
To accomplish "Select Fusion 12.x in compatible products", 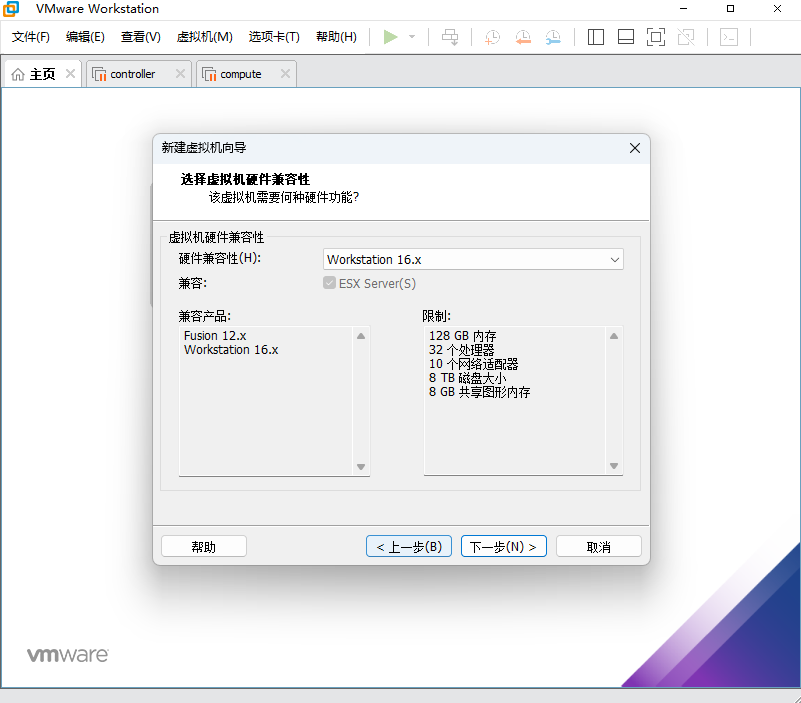I will (x=215, y=336).
